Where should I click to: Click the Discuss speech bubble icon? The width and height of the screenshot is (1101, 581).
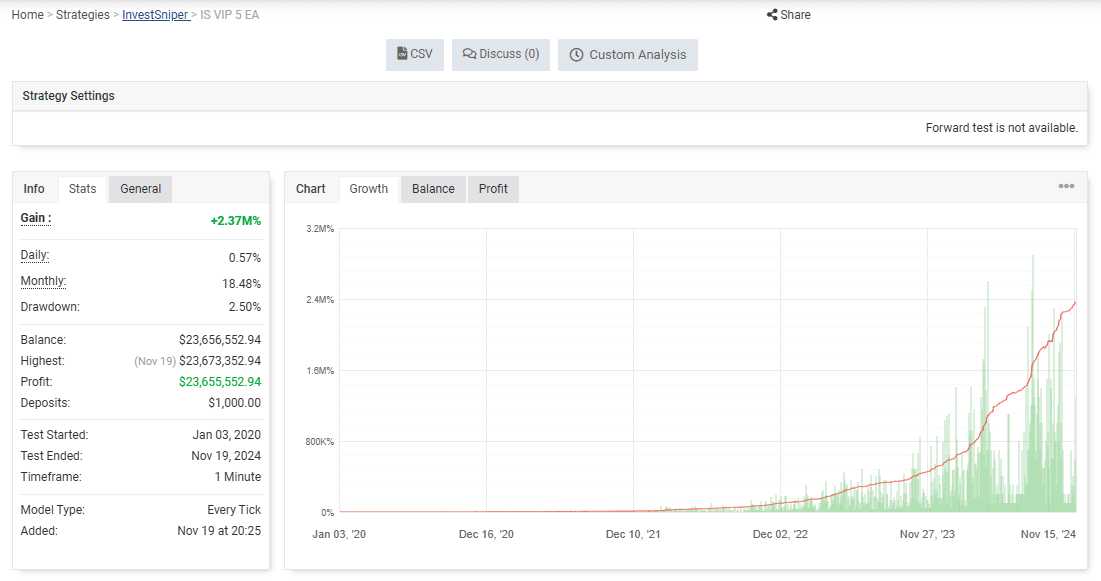[x=469, y=54]
